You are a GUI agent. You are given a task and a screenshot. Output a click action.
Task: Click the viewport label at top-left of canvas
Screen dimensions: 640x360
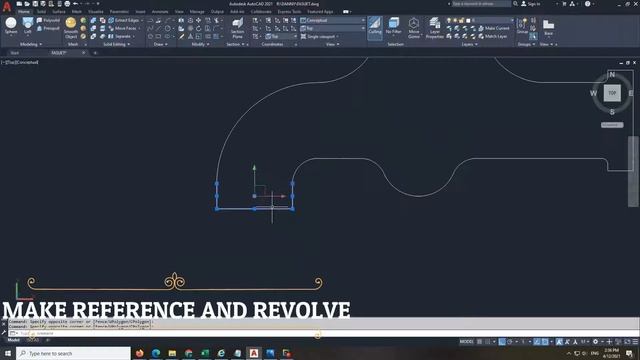[20, 62]
